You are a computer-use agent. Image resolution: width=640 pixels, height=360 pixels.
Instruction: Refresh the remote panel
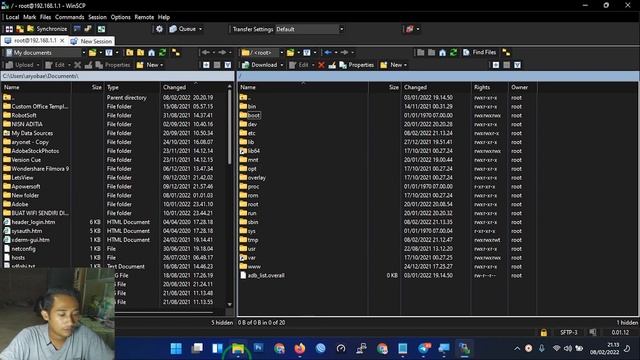[453, 53]
